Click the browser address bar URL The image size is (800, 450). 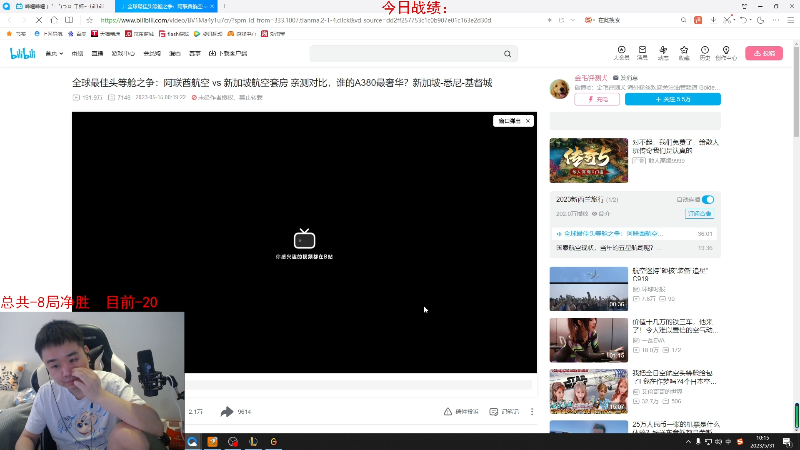pos(296,20)
